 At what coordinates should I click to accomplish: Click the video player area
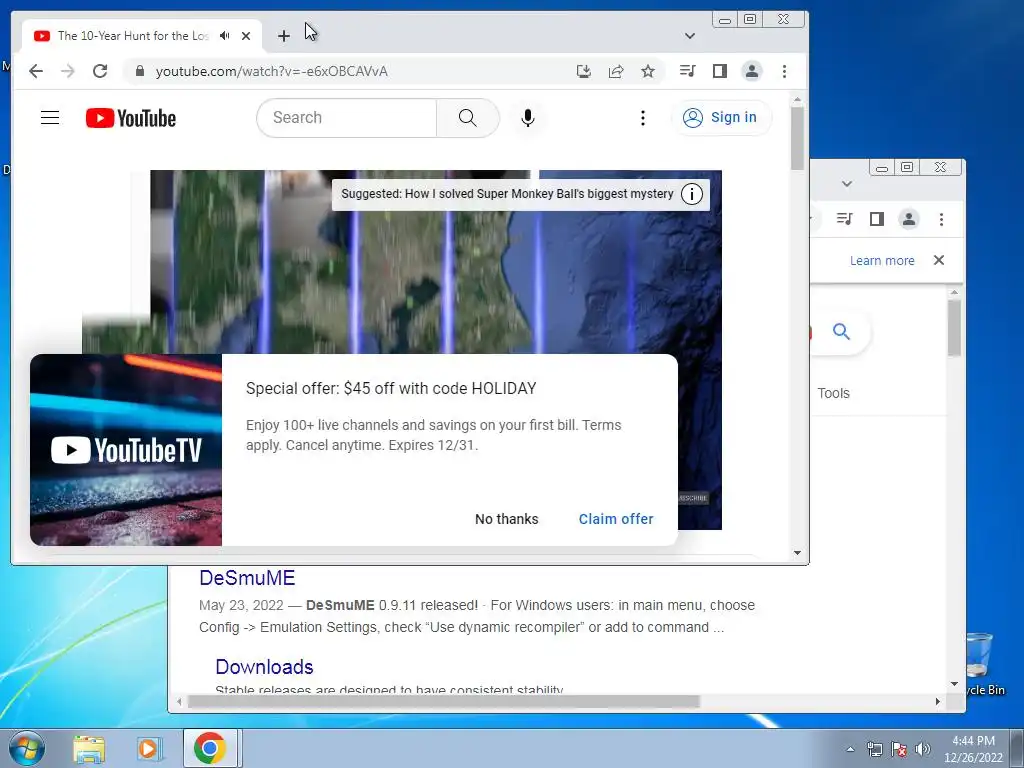[x=436, y=274]
